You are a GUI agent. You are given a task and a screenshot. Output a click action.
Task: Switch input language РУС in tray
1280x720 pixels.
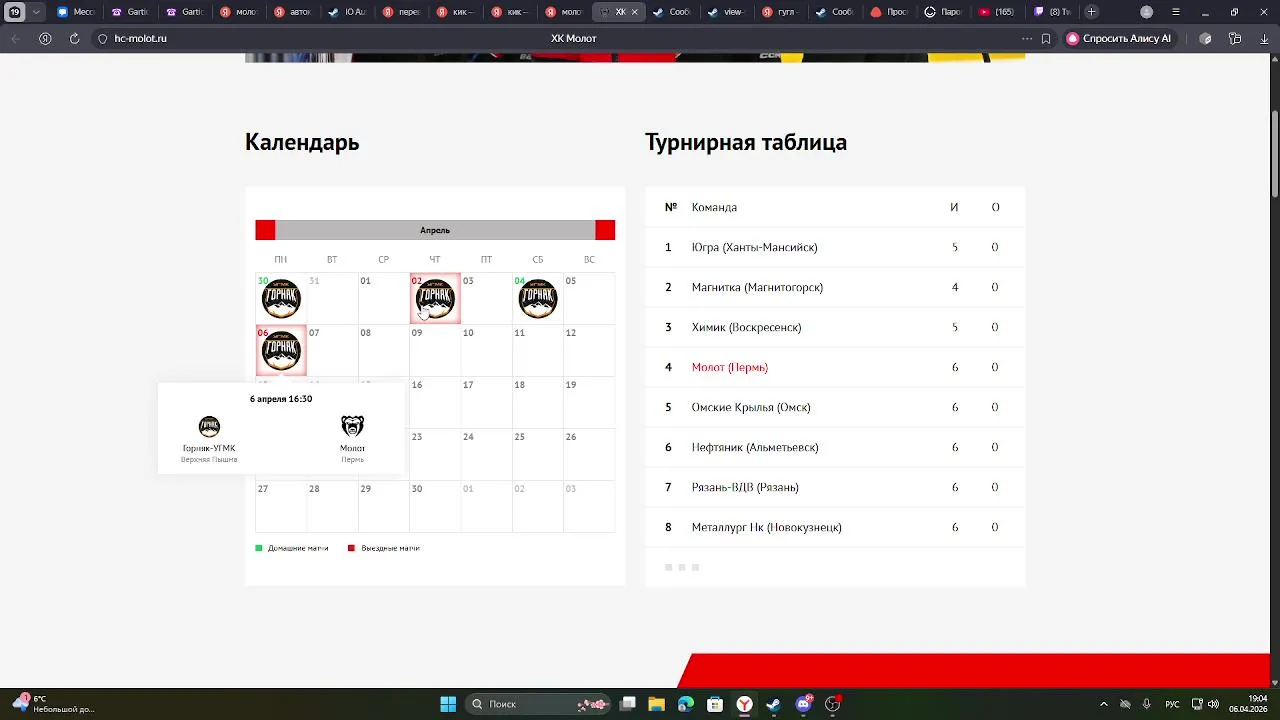[x=1172, y=704]
